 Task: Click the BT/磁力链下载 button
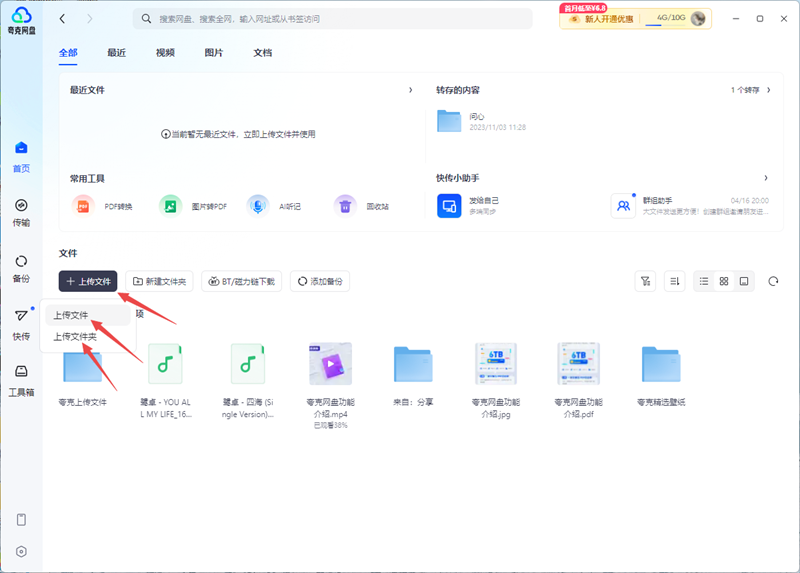coord(242,282)
